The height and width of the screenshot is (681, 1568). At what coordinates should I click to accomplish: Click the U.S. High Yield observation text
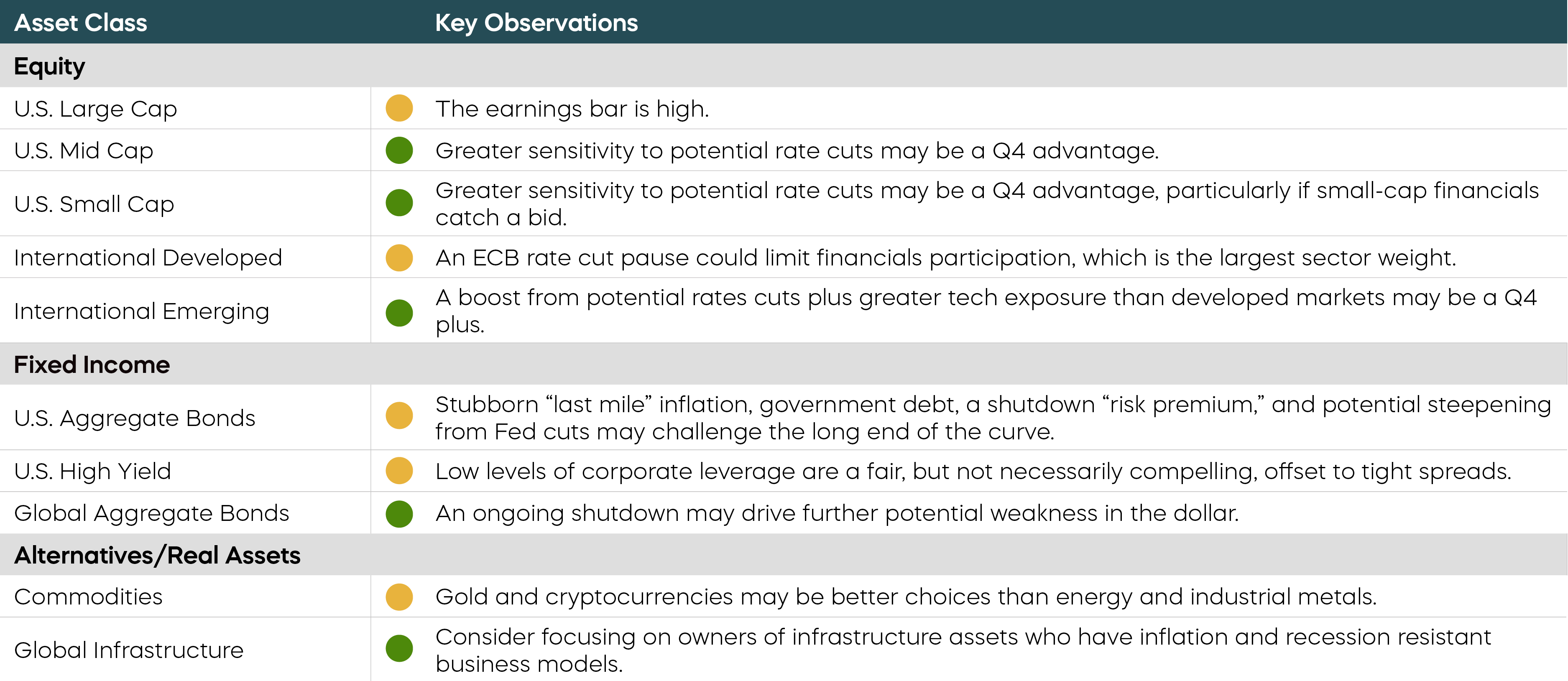973,472
